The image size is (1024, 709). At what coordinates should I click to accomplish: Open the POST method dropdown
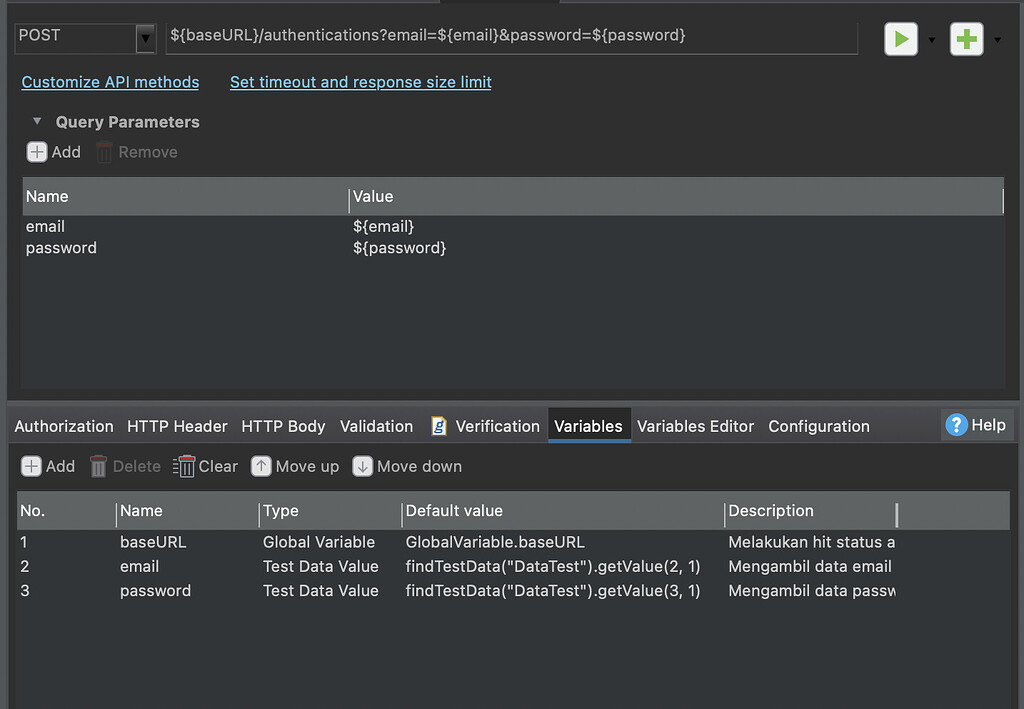(146, 39)
